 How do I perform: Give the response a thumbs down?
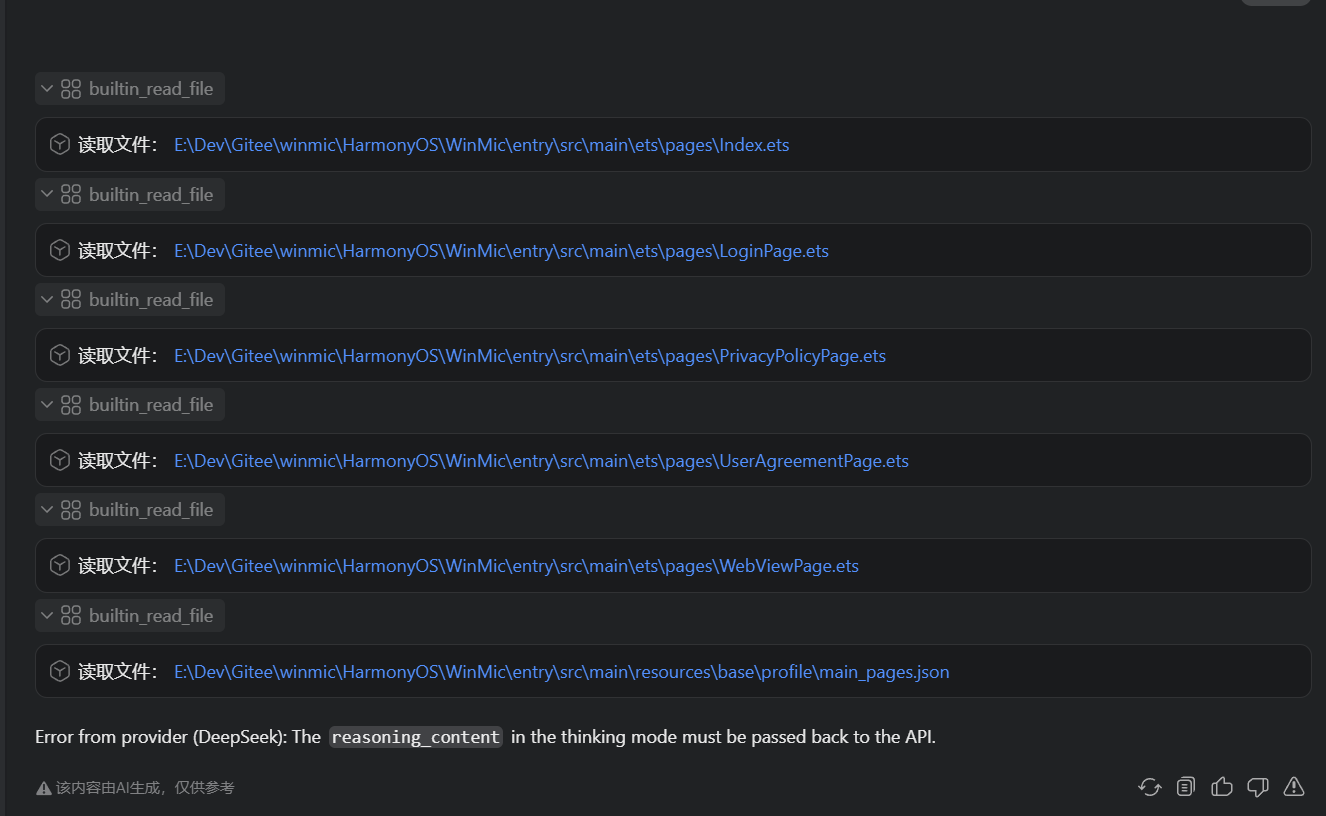pos(1258,787)
